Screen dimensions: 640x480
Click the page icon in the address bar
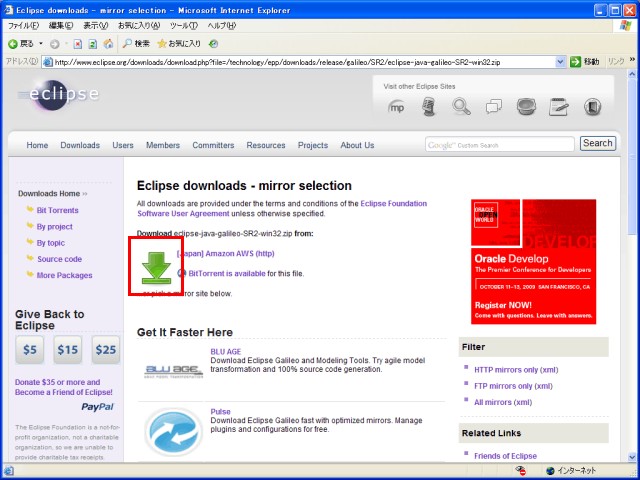48,62
